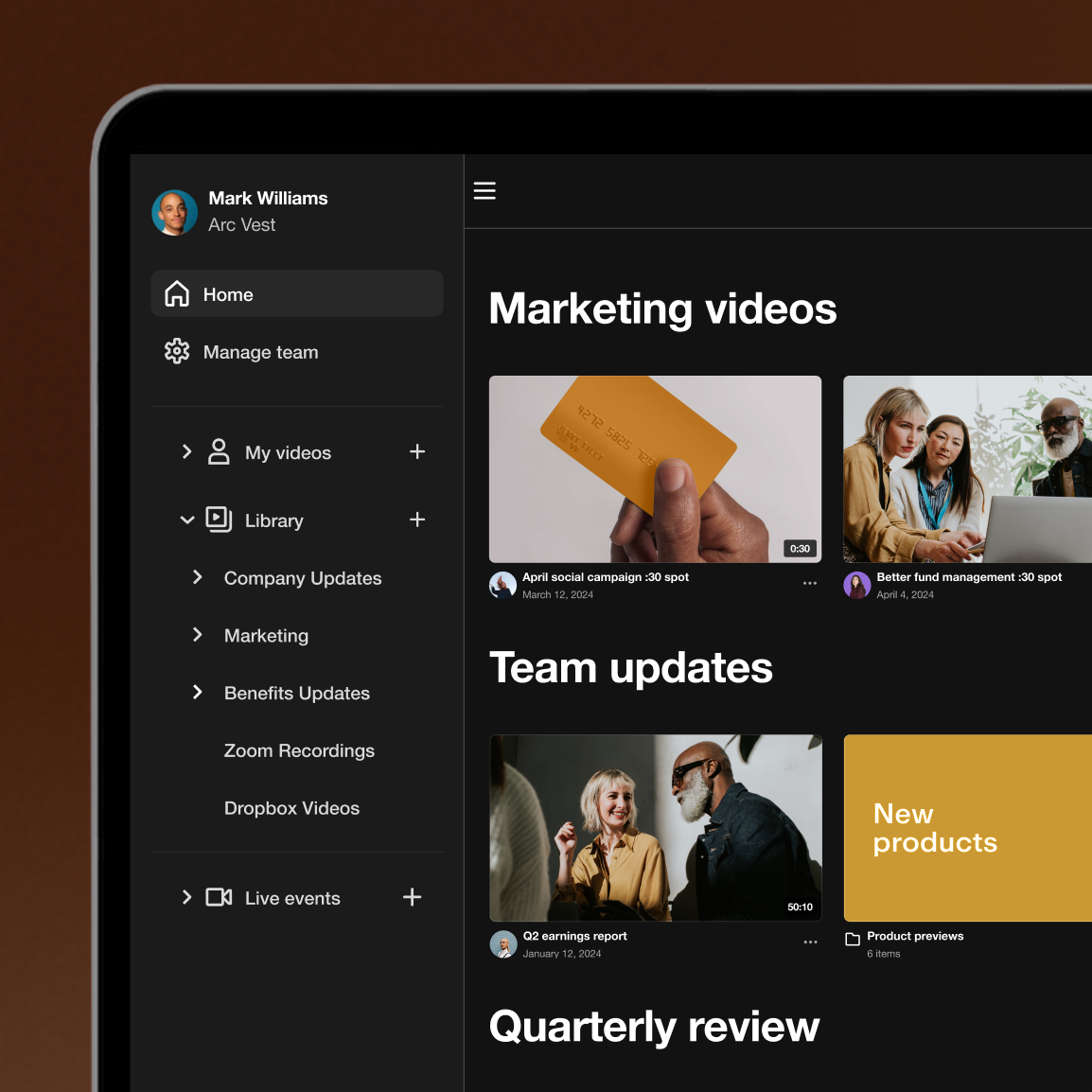Go to Home in sidebar
The height and width of the screenshot is (1092, 1092).
pos(297,294)
